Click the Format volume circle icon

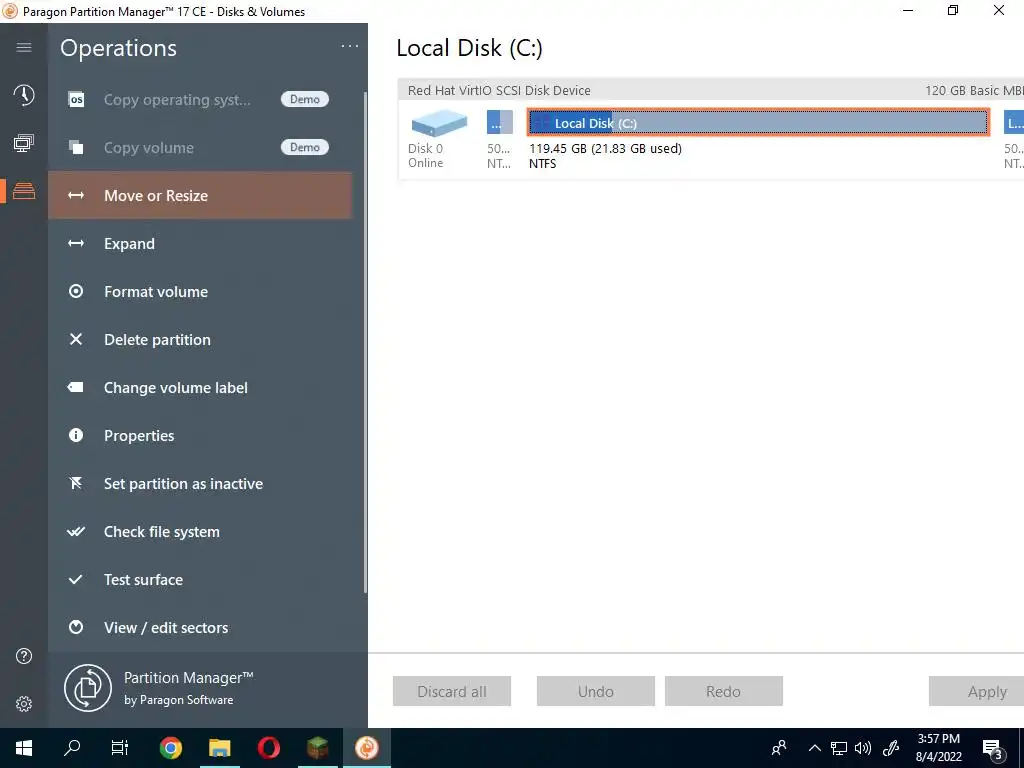[76, 291]
